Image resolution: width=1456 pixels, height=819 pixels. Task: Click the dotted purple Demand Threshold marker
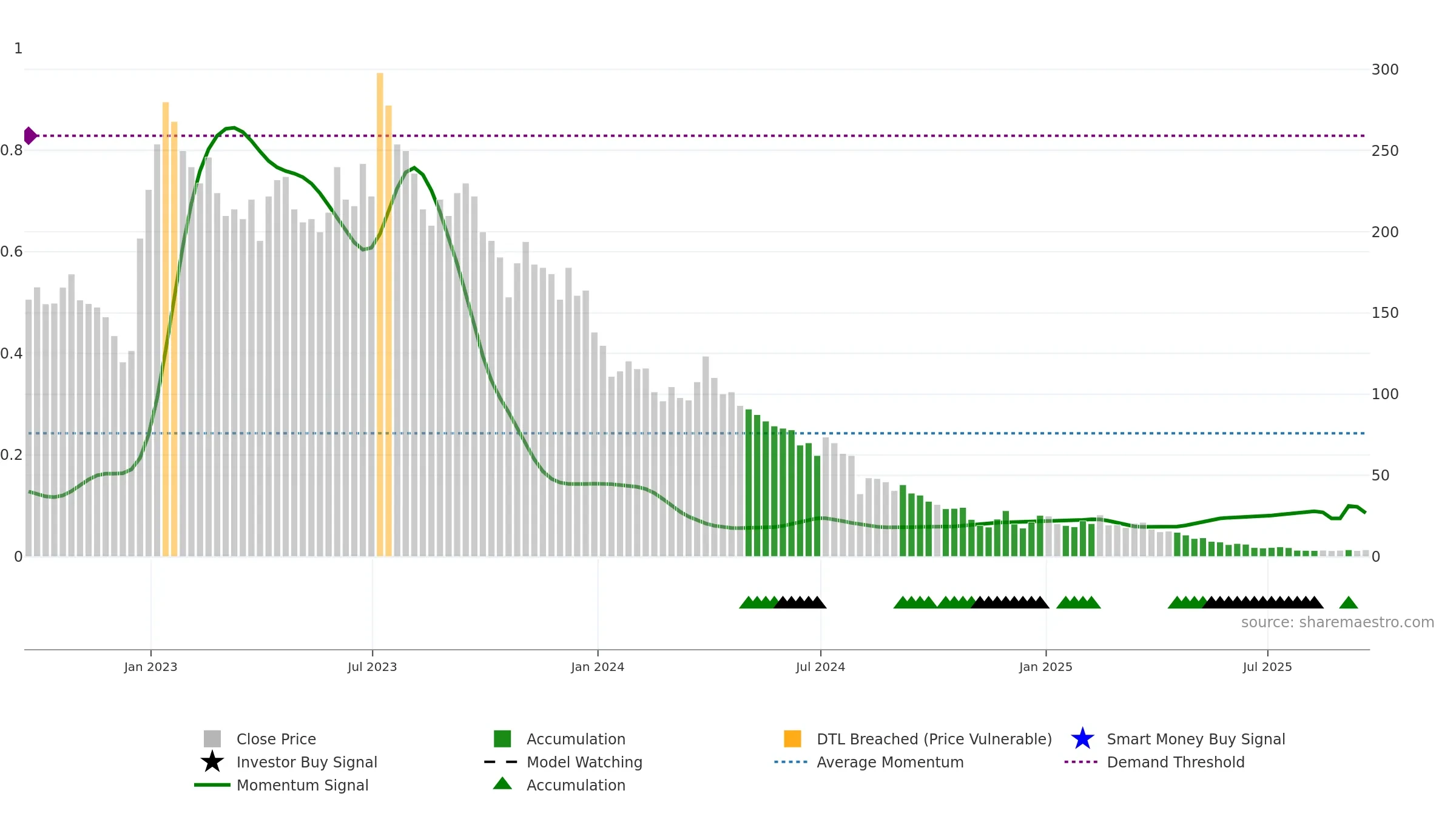coord(1081,761)
